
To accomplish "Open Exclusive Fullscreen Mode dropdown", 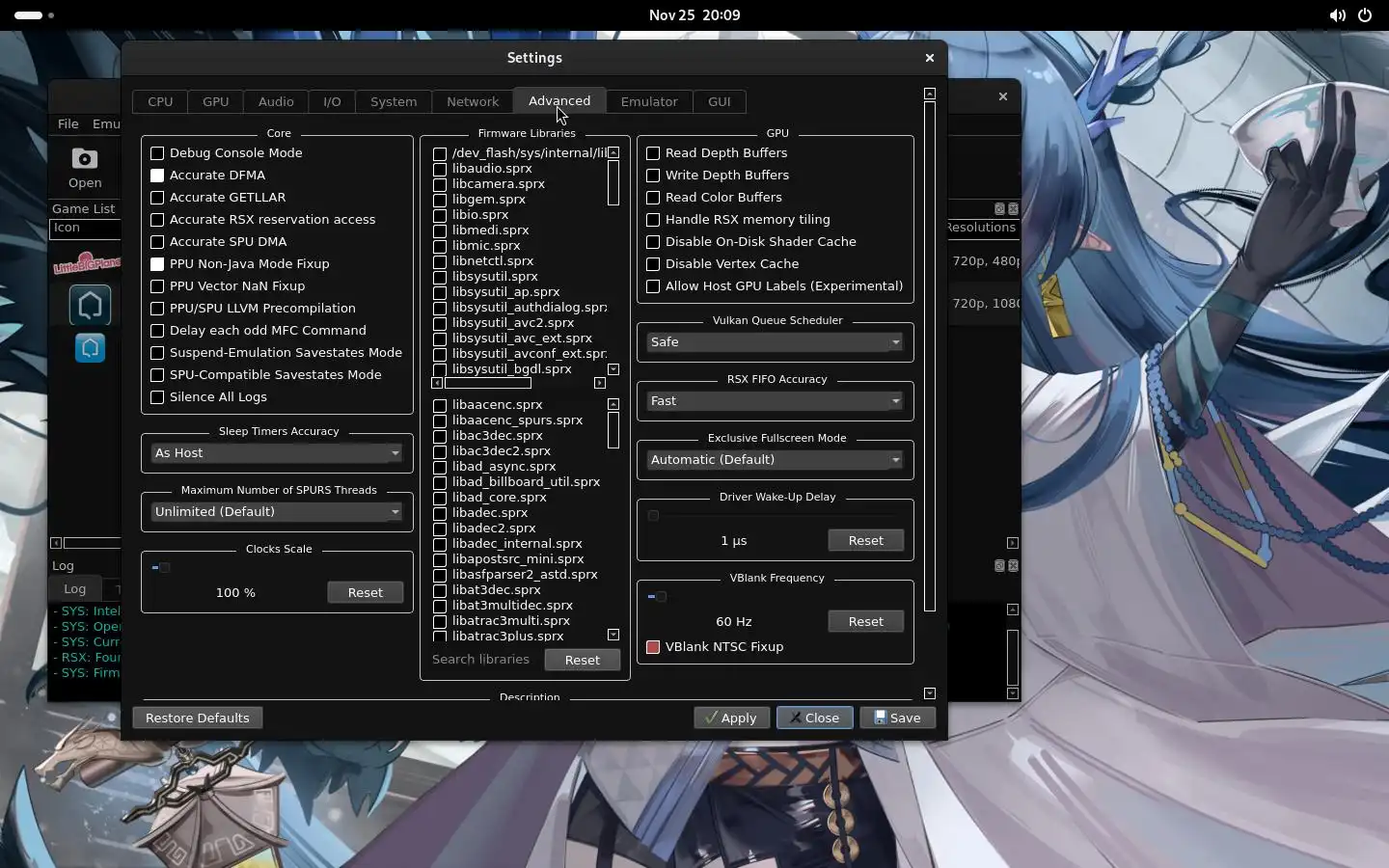I will coord(776,460).
